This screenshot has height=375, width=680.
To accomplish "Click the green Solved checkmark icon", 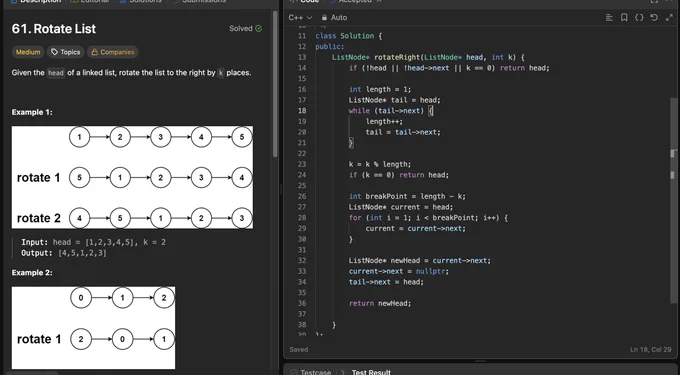I will [259, 29].
